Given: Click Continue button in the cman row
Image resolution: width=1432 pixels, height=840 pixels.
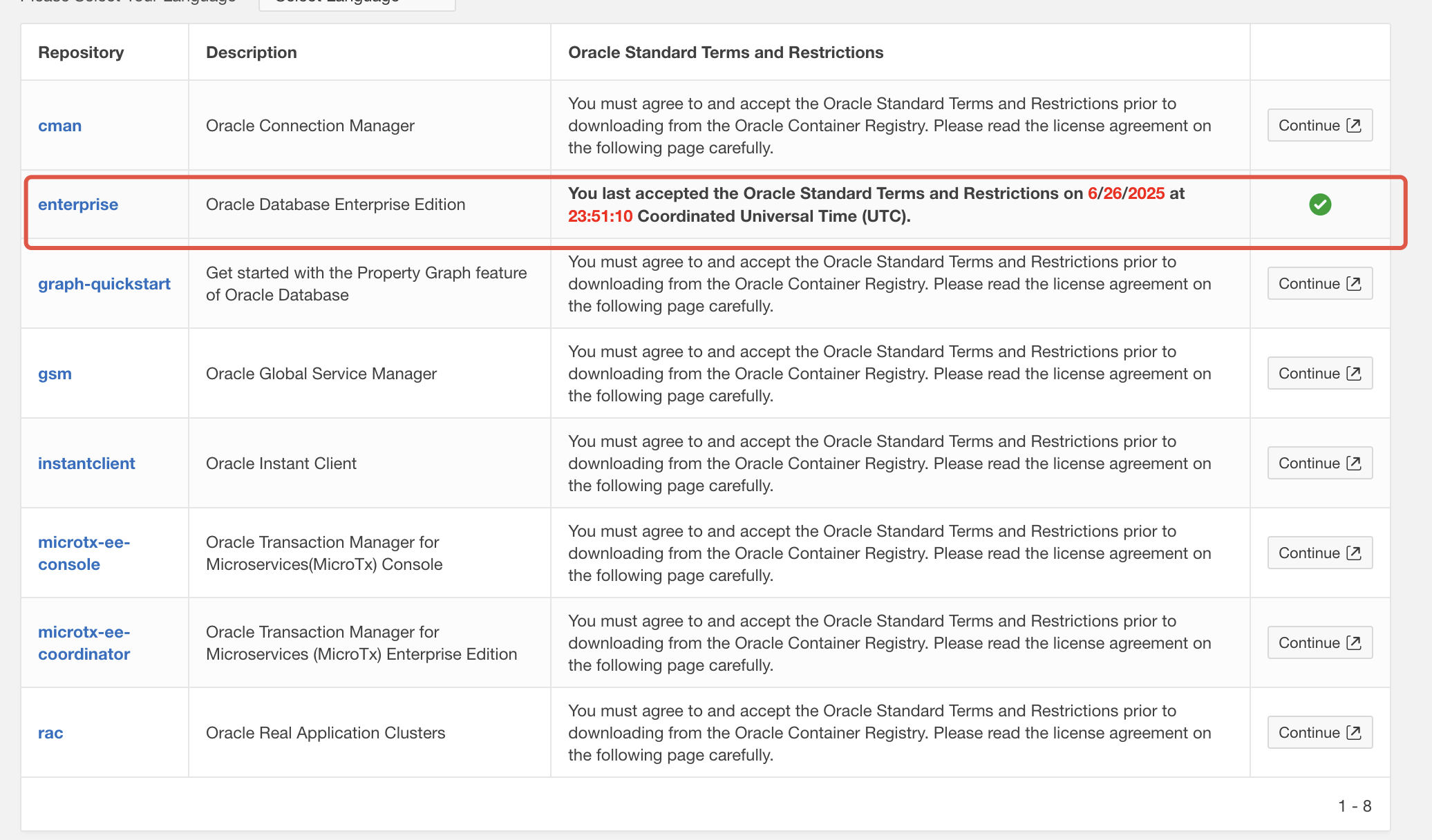Looking at the screenshot, I should [1319, 126].
